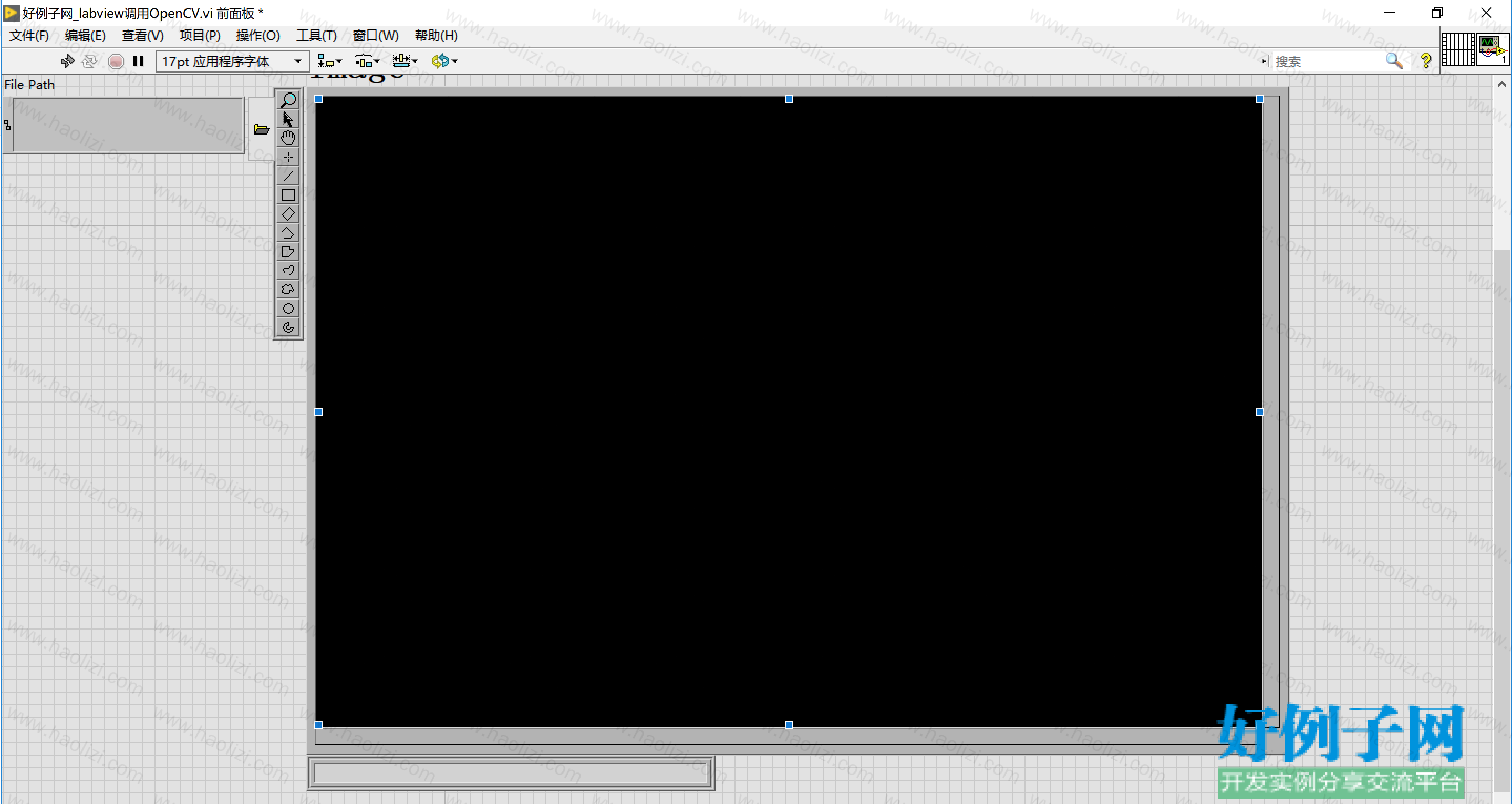Click the context help question mark button
The width and height of the screenshot is (1512, 804).
tap(1426, 61)
